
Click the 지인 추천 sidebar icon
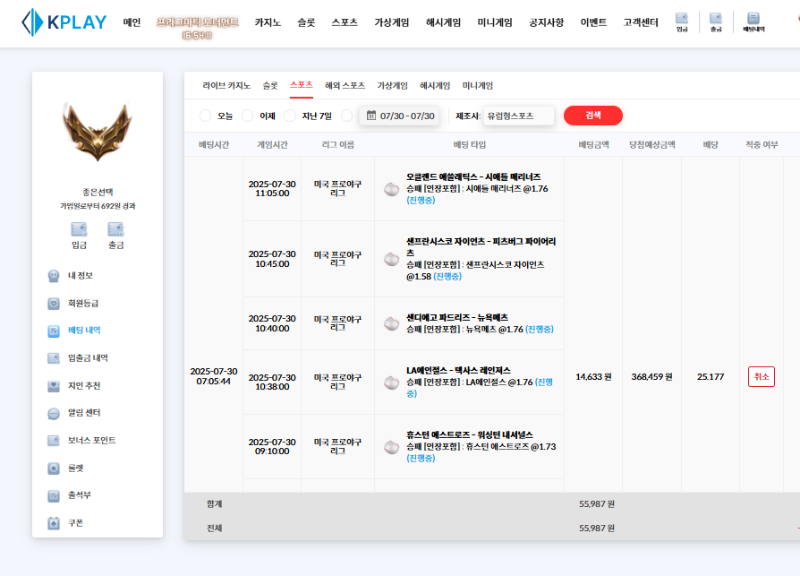pos(54,386)
